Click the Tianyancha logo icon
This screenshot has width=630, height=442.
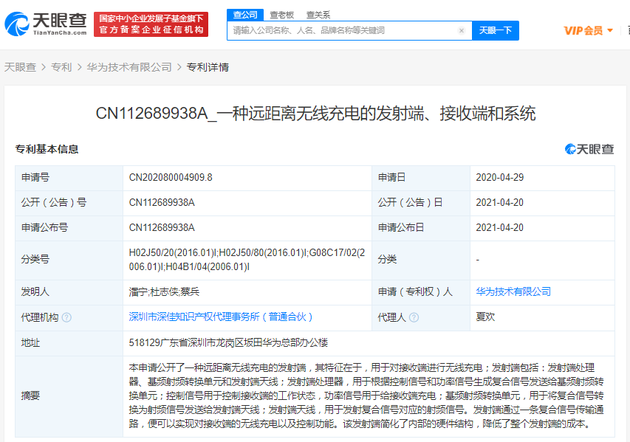point(16,24)
